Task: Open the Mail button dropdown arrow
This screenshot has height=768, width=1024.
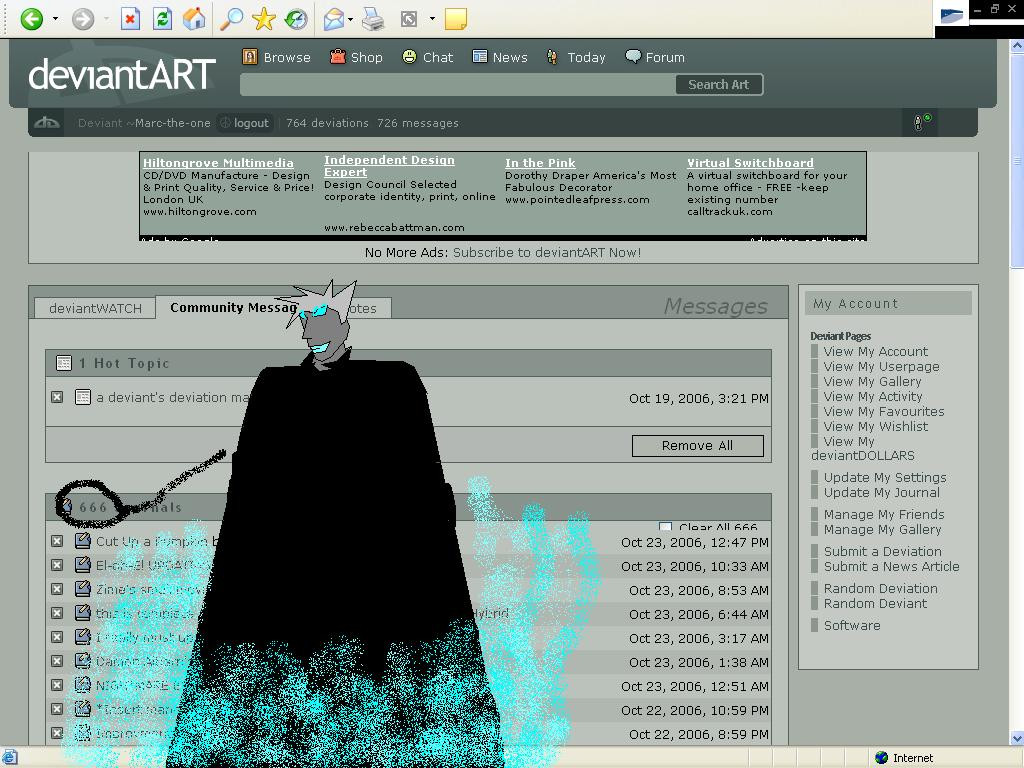Action: click(x=351, y=19)
